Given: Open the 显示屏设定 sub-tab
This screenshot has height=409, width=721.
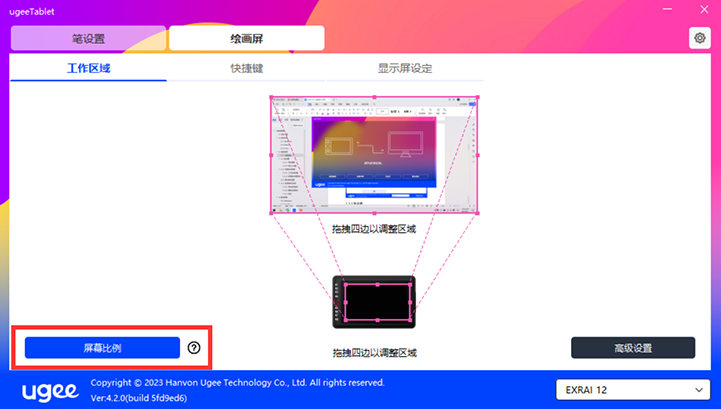Looking at the screenshot, I should (405, 69).
